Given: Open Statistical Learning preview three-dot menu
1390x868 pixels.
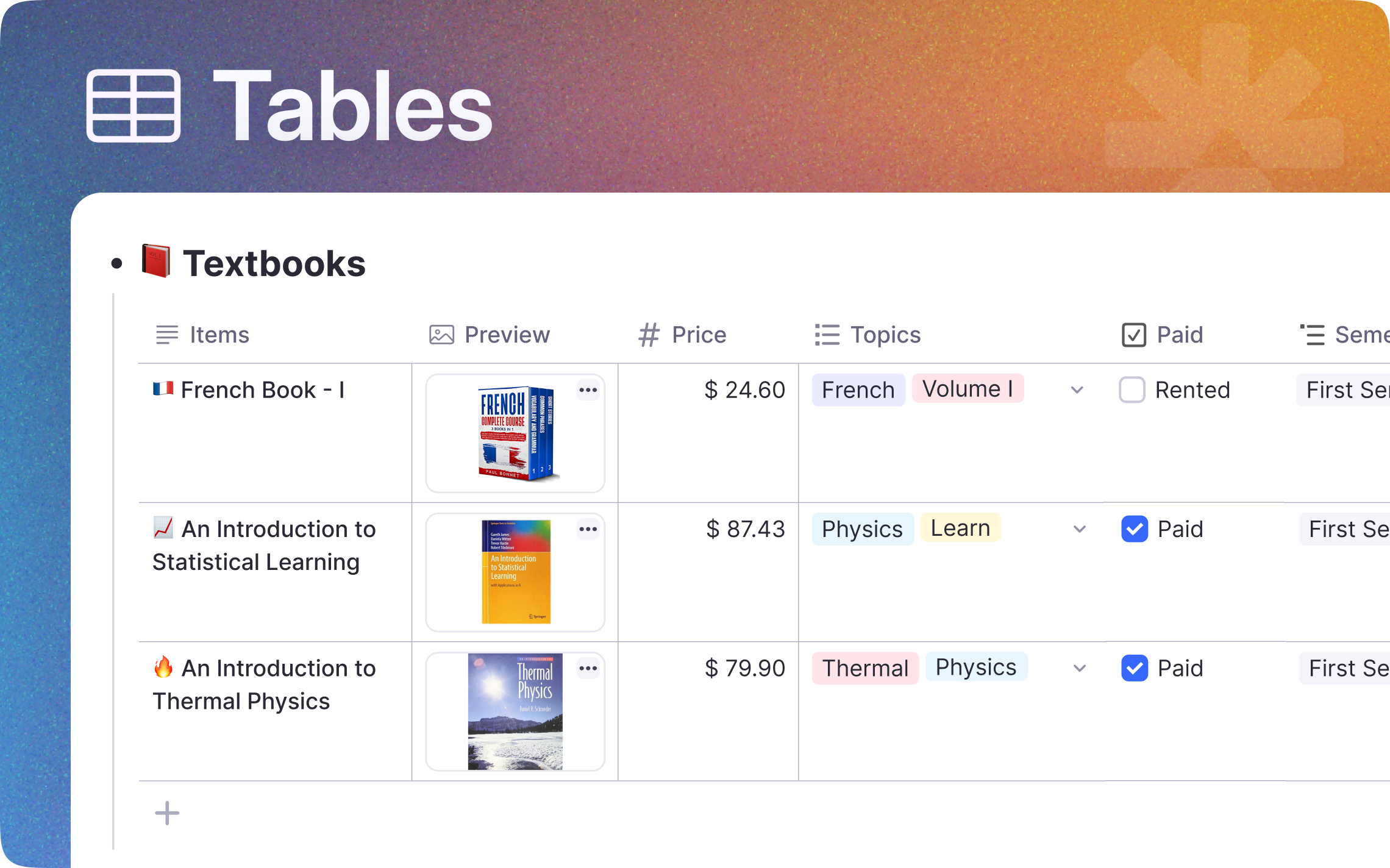Looking at the screenshot, I should click(x=588, y=529).
